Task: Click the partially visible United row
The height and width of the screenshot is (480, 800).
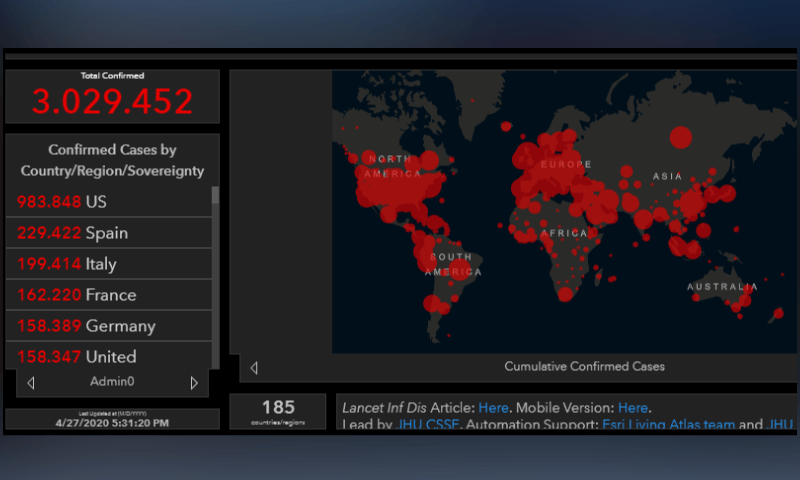Action: point(110,356)
